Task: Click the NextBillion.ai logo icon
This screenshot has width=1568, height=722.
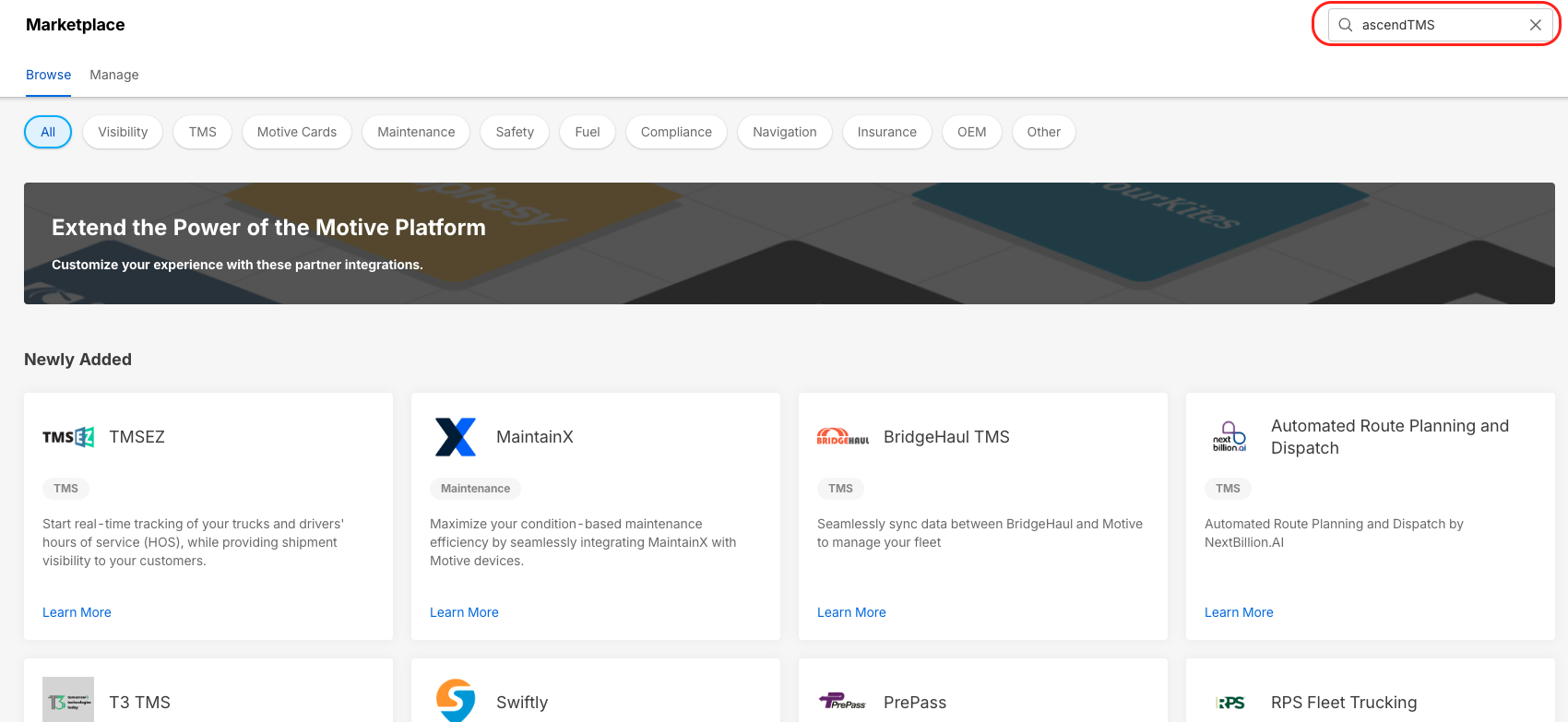Action: (1230, 437)
